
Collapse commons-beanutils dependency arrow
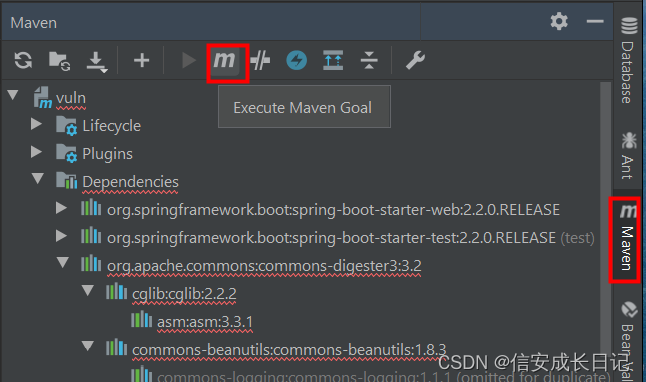coord(88,346)
